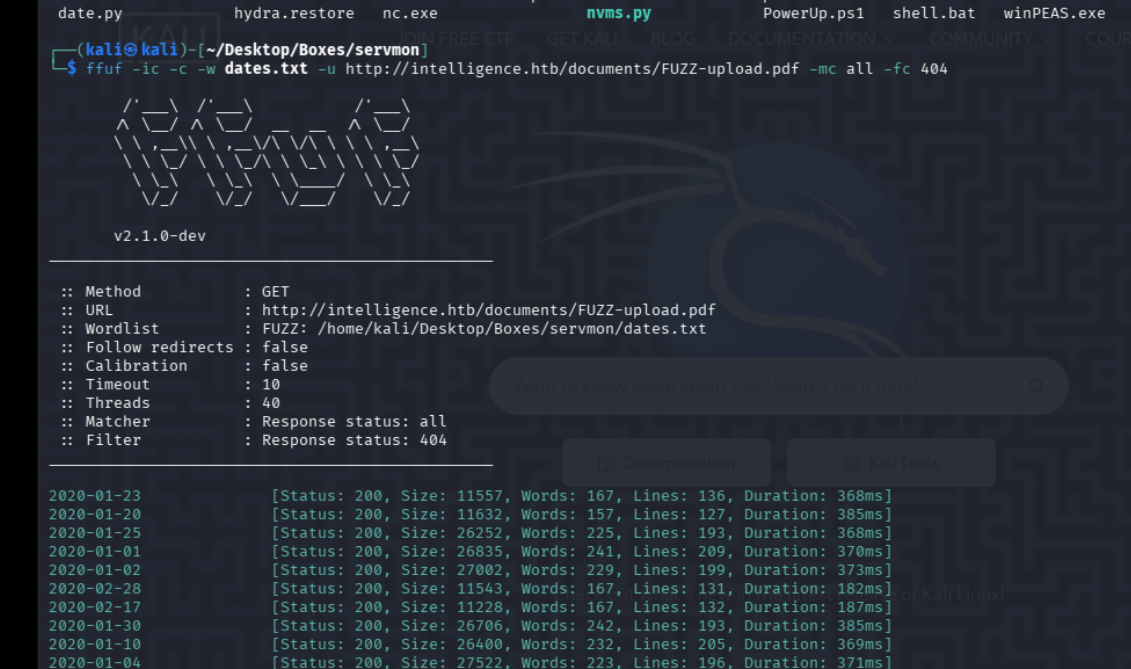
Task: Click the nvms.py file name in listing
Action: tap(618, 13)
